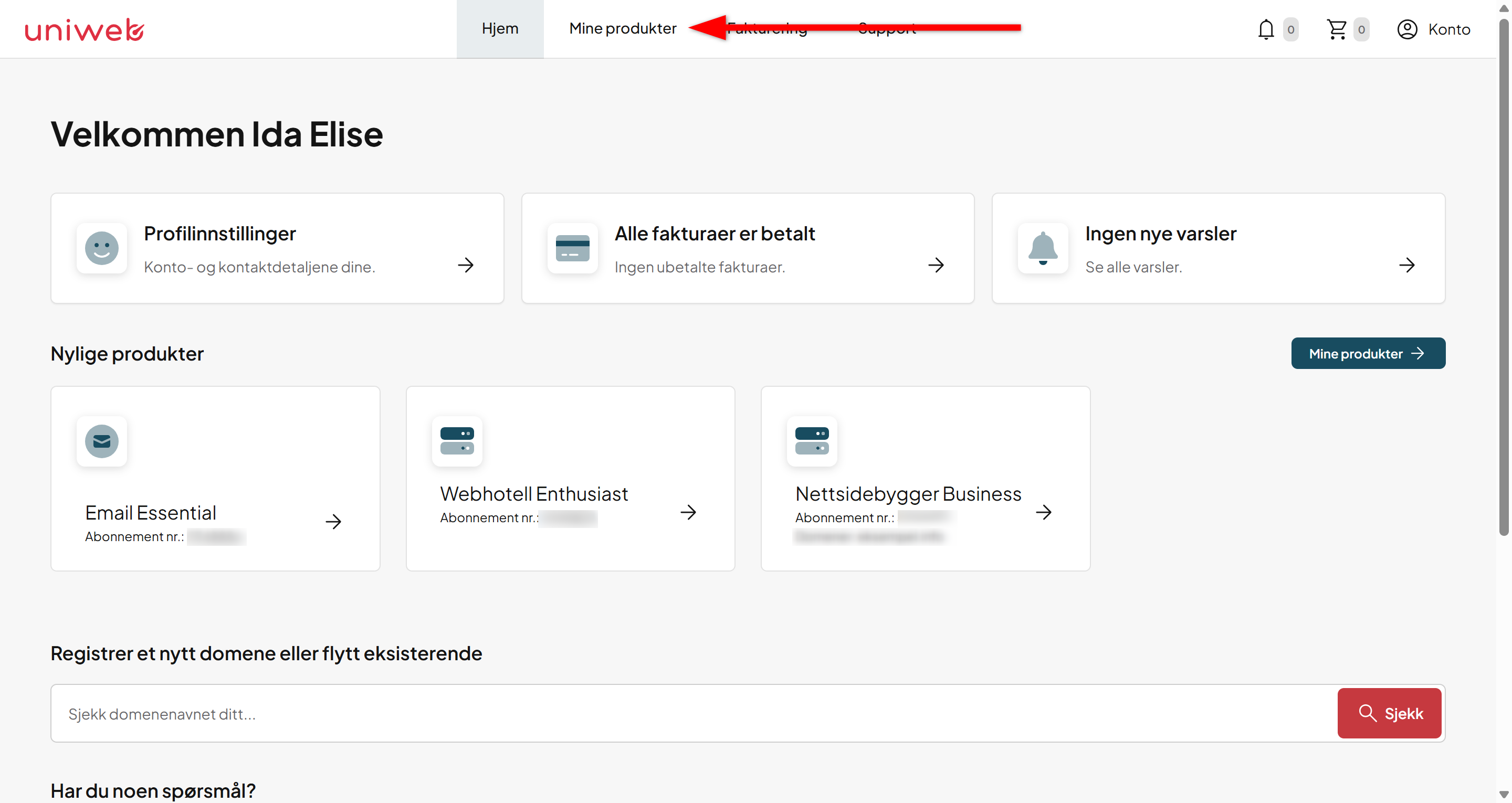This screenshot has width=1512, height=803.
Task: Click the Uniweb logo
Action: coord(84,30)
